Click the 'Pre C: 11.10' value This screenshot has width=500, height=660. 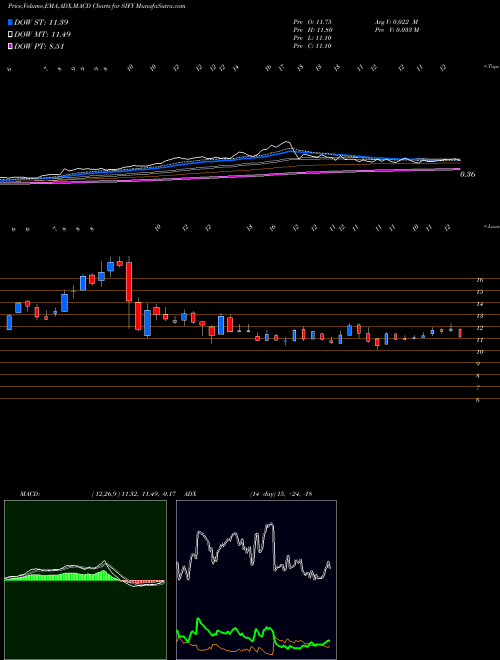tap(313, 46)
